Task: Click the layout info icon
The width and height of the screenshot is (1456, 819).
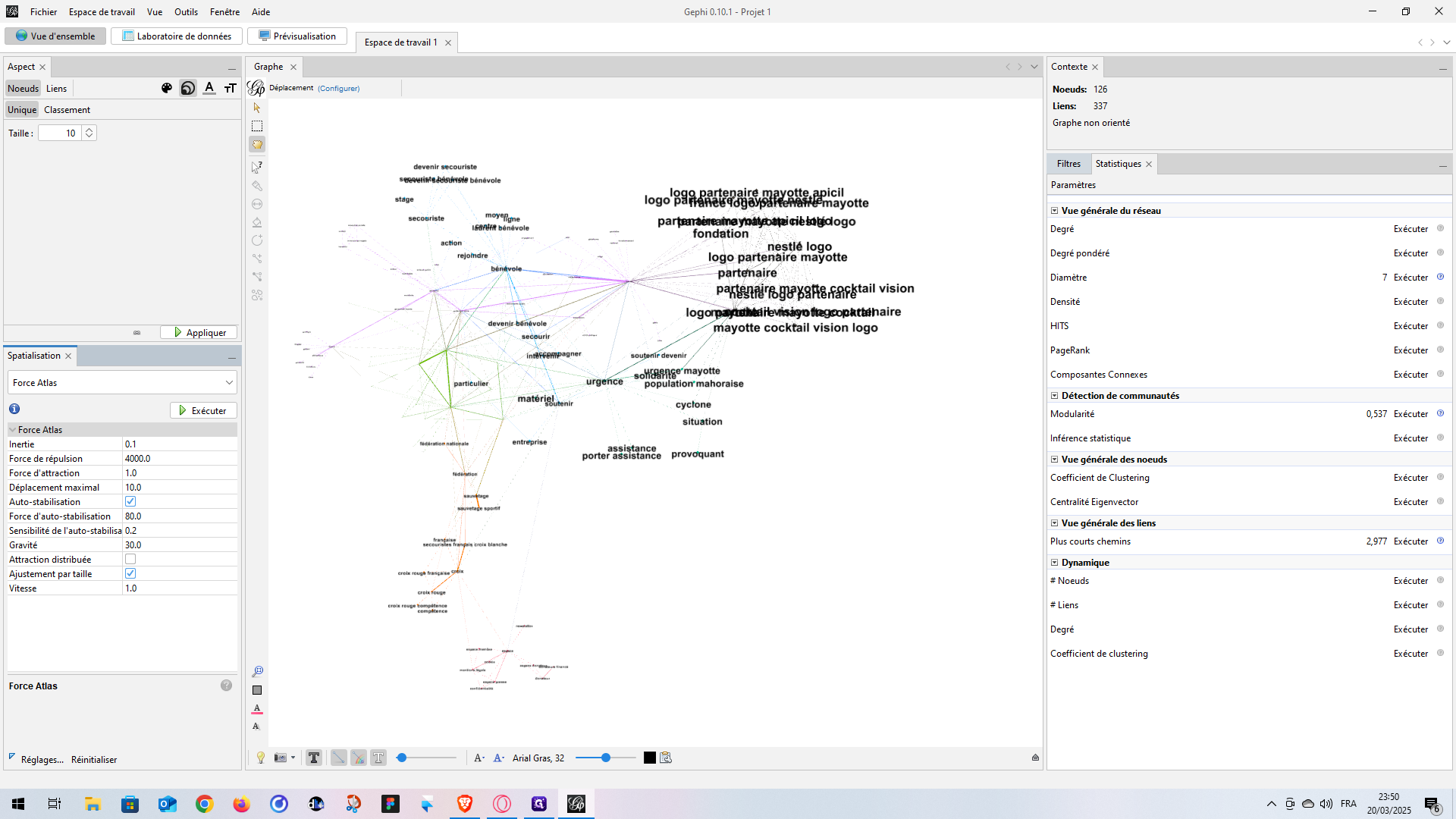Action: [14, 409]
